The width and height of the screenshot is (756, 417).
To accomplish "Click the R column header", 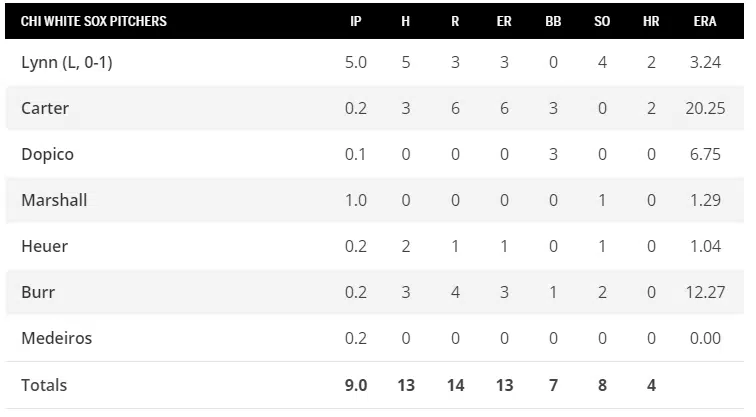I will click(x=455, y=21).
